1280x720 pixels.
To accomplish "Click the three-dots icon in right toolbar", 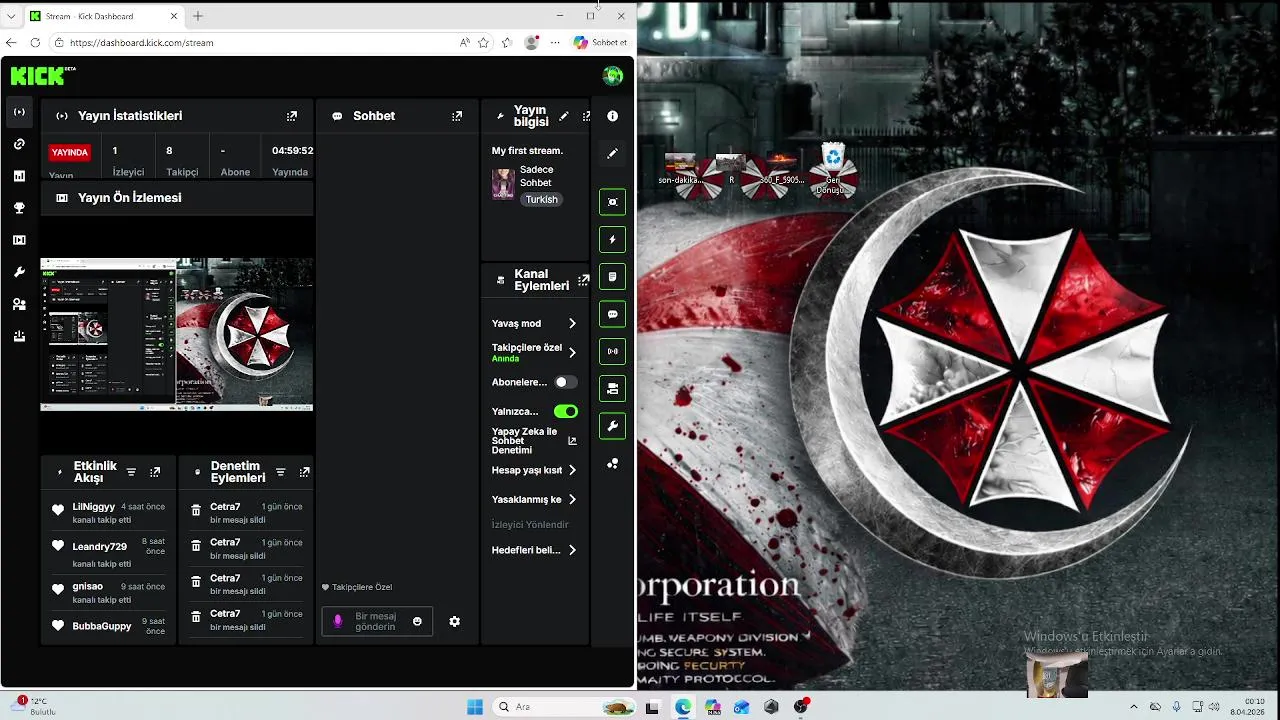I will (612, 464).
